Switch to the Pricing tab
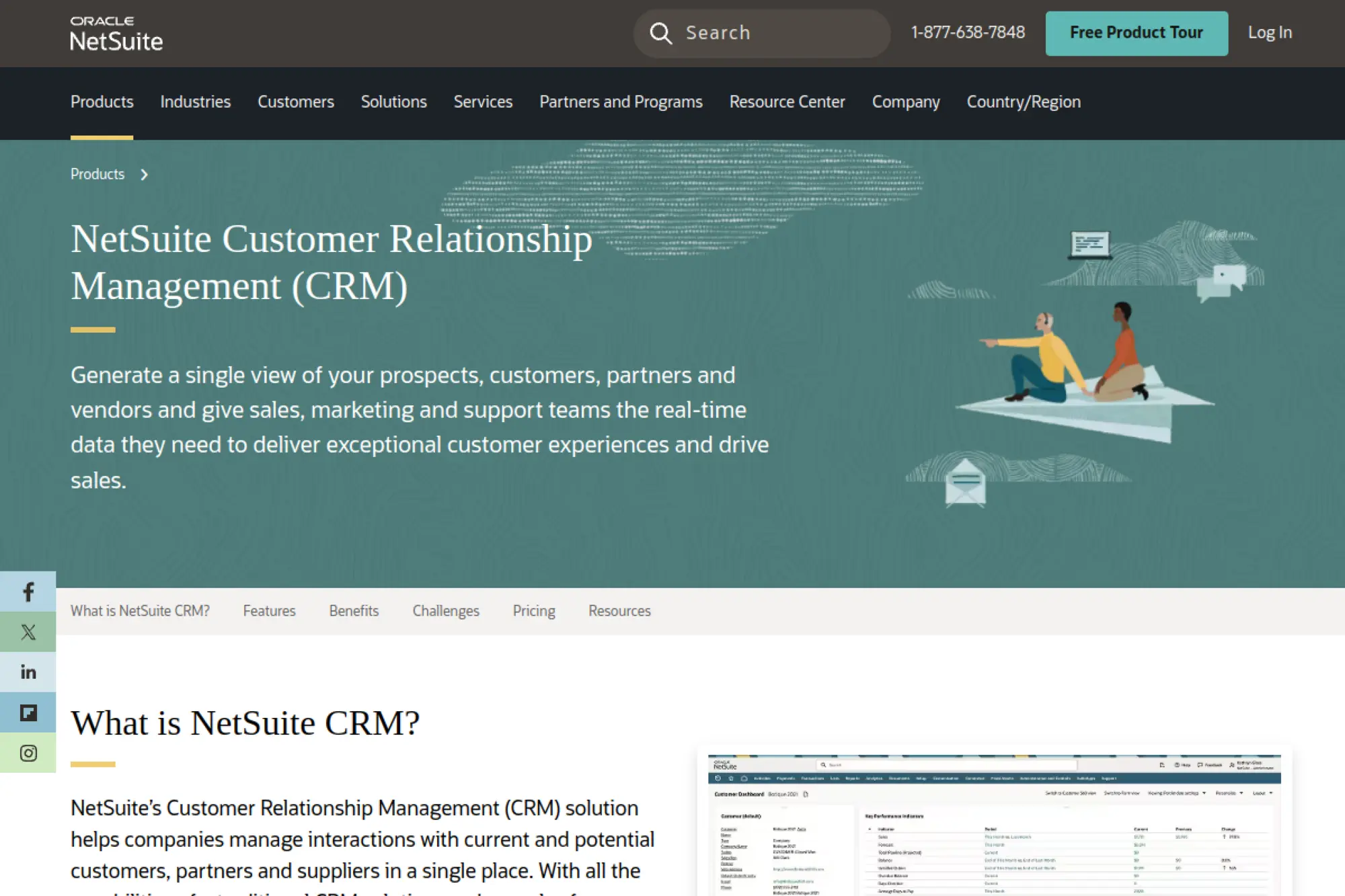1345x896 pixels. [533, 611]
